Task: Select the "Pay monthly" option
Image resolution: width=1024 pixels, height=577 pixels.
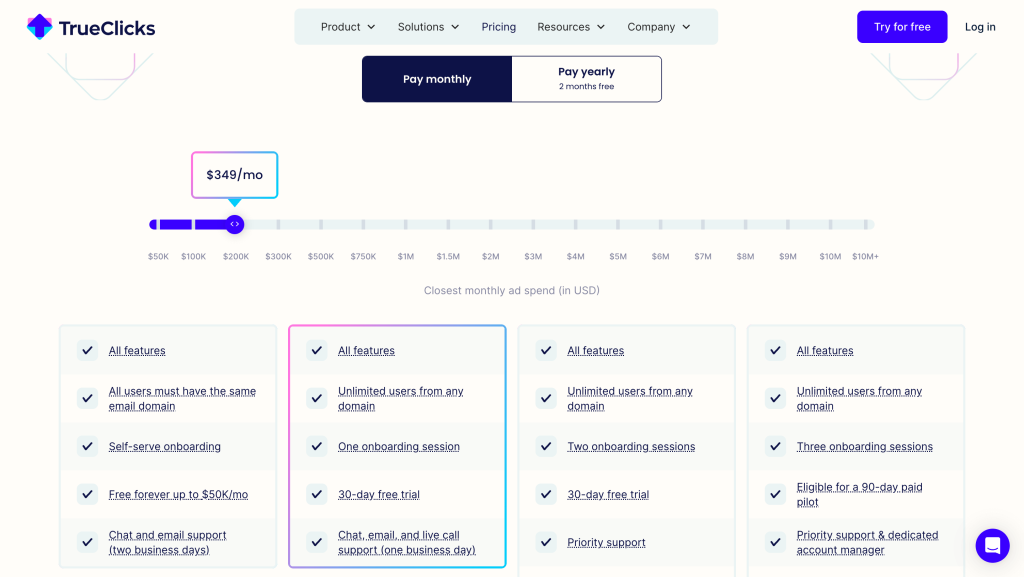Action: [437, 78]
